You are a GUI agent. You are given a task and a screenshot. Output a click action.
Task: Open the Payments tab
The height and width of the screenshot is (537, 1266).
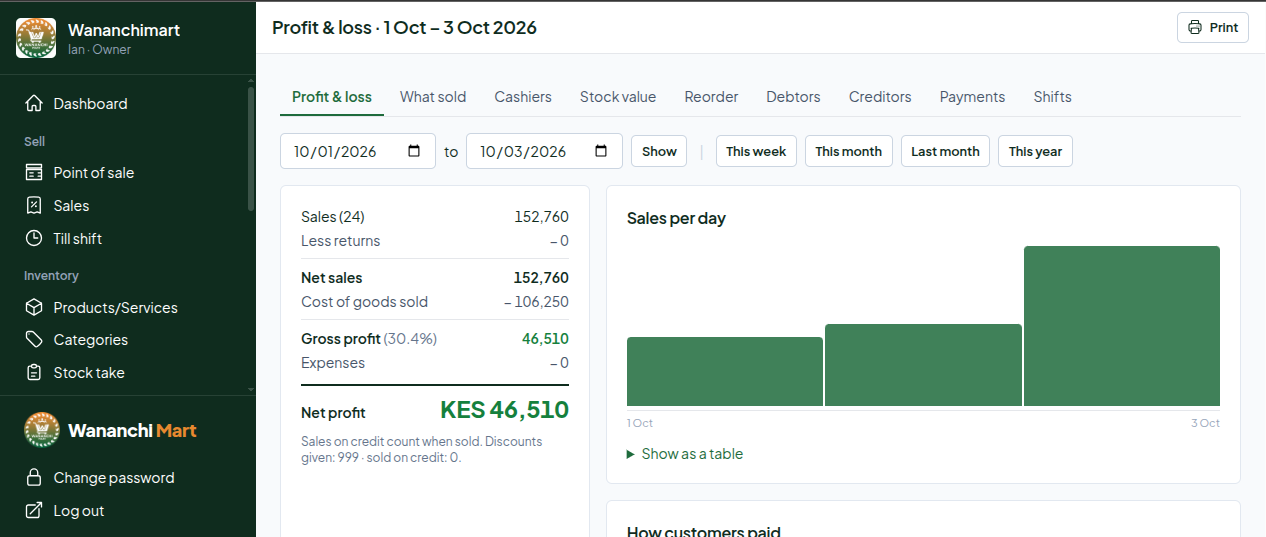(972, 97)
